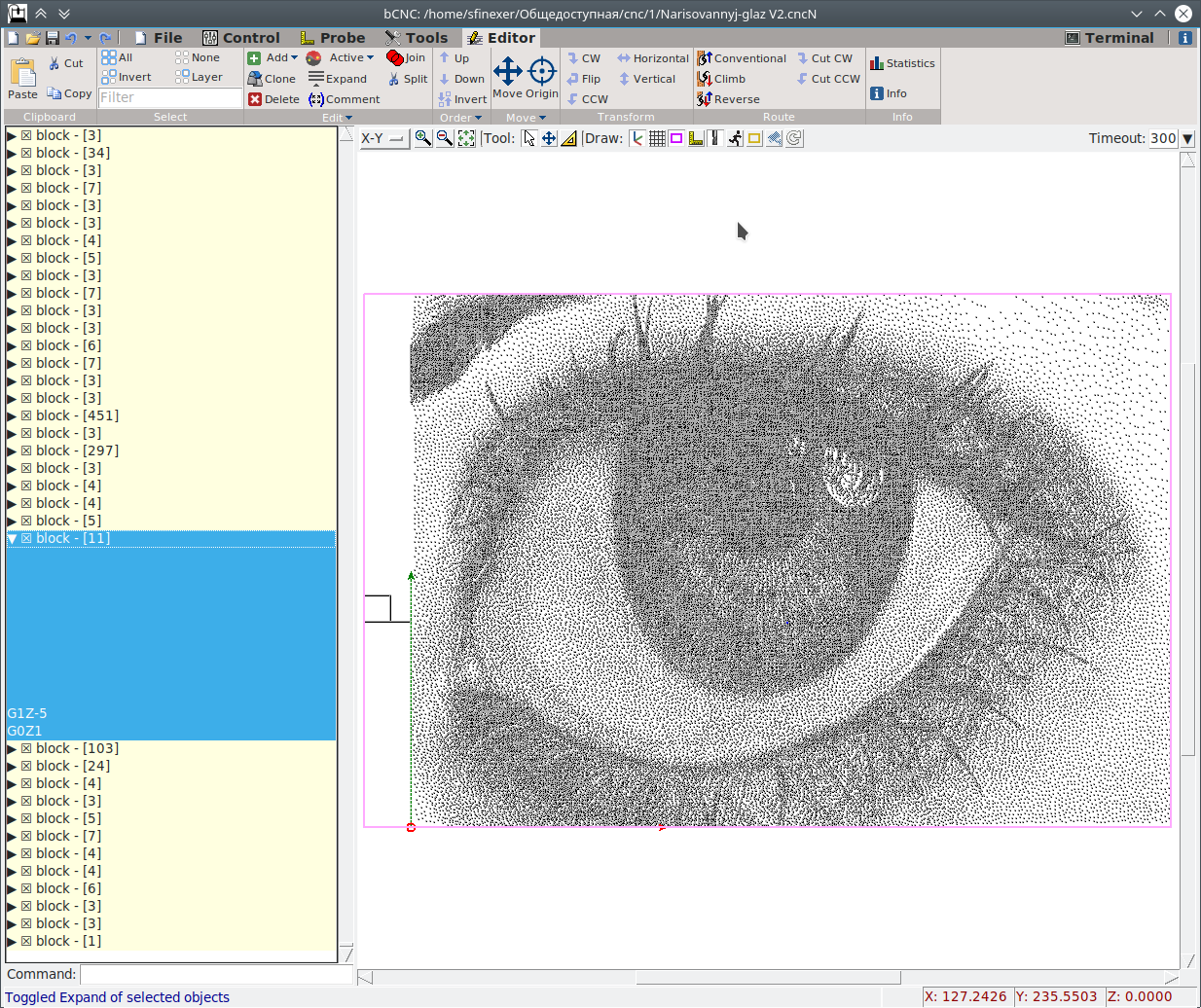
Task: Click the large Move arrows icon
Action: [x=508, y=71]
